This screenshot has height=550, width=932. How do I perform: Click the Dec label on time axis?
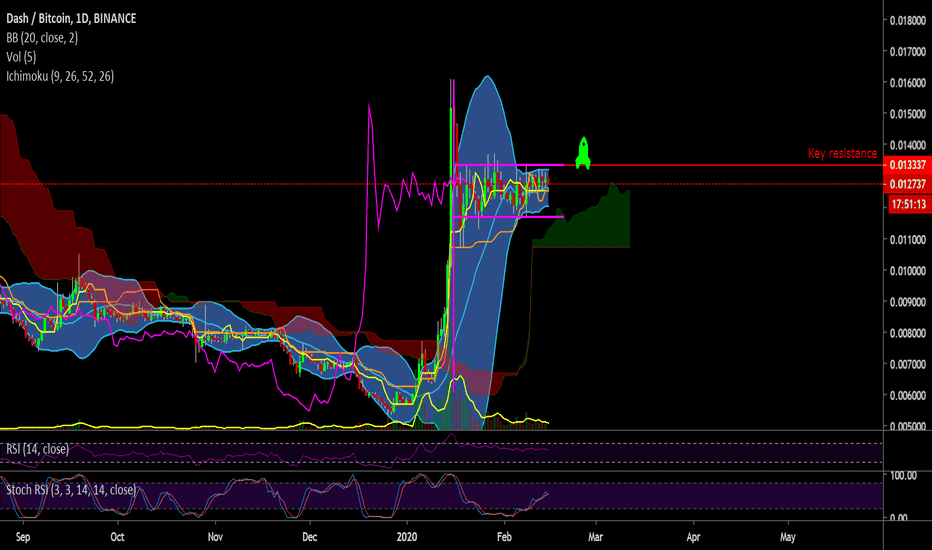[x=310, y=537]
